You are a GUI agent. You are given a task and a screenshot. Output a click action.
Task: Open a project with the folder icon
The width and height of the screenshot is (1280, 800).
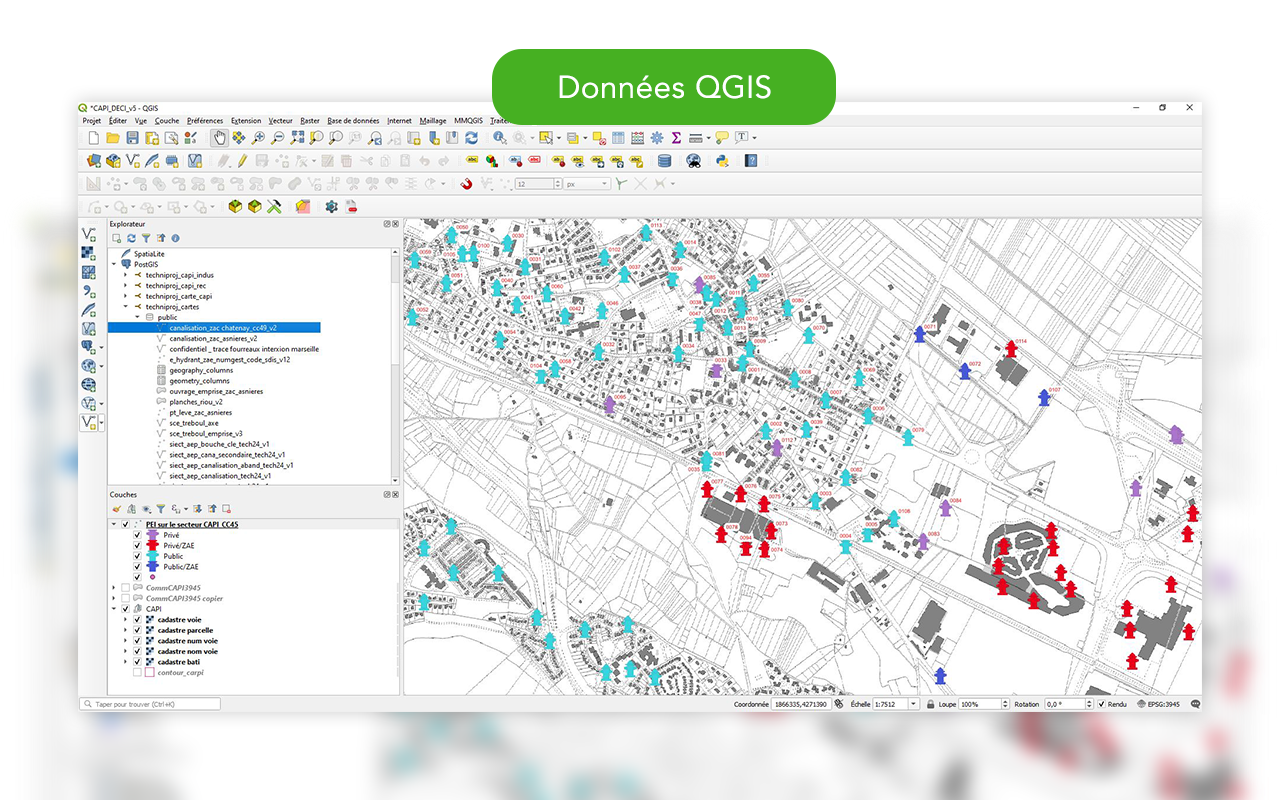click(x=113, y=138)
